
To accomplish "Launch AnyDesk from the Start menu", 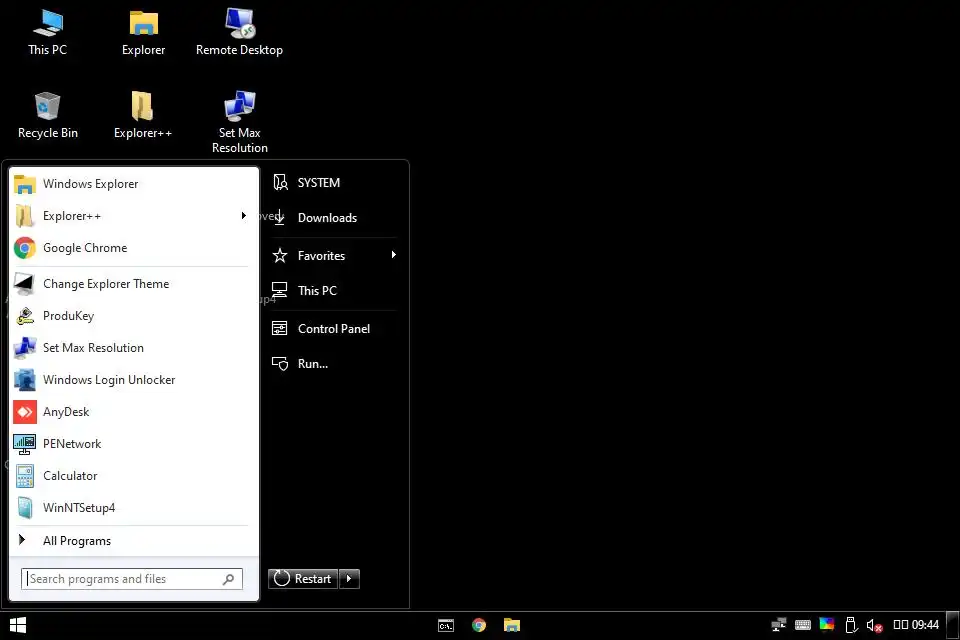I will 133,412.
